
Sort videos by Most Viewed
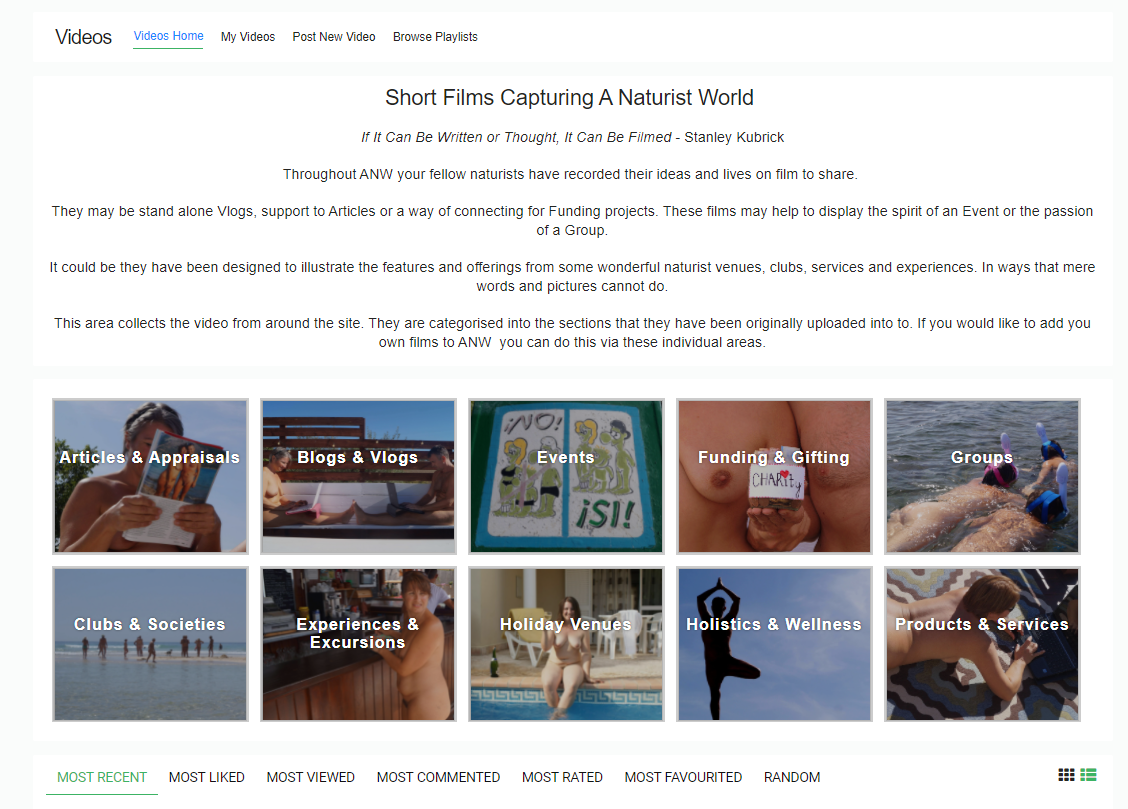[311, 777]
